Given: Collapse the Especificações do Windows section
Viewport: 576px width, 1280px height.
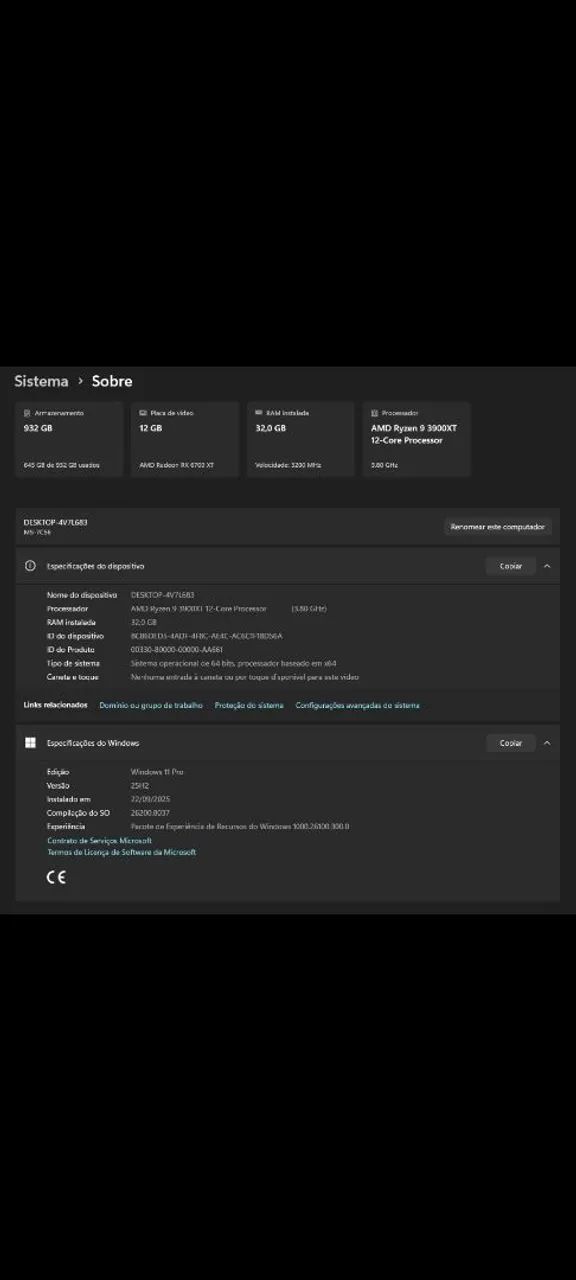Looking at the screenshot, I should [547, 743].
